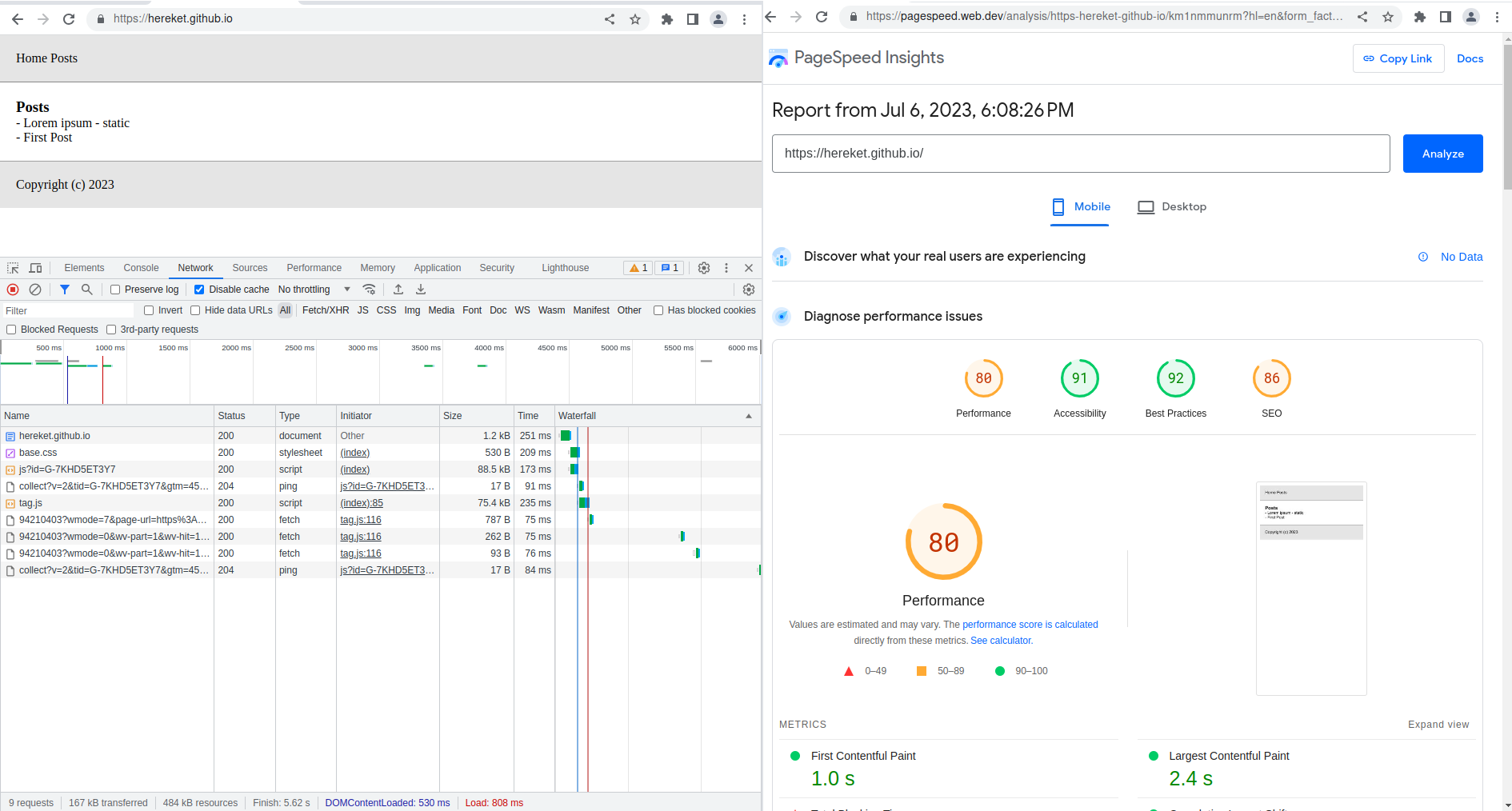Viewport: 1512px width, 811px height.
Task: Click the inspect element picker icon in DevTools
Action: (13, 268)
